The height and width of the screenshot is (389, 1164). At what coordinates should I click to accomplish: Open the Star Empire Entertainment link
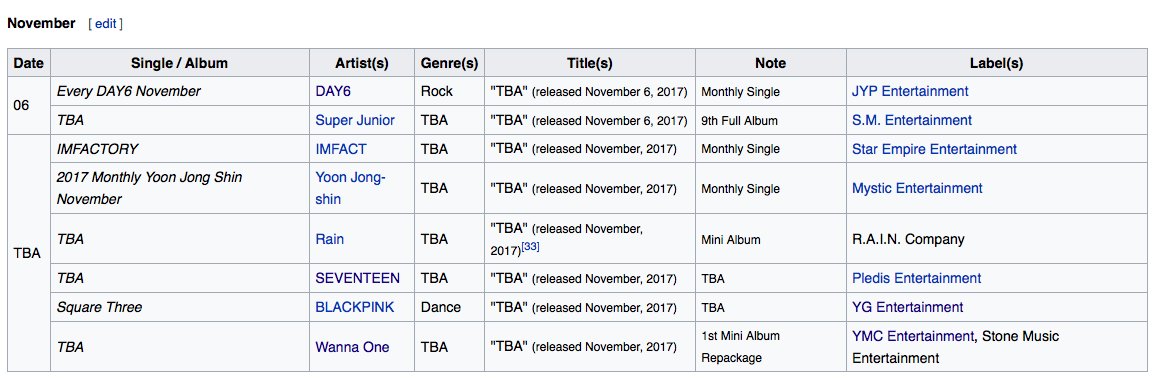935,149
